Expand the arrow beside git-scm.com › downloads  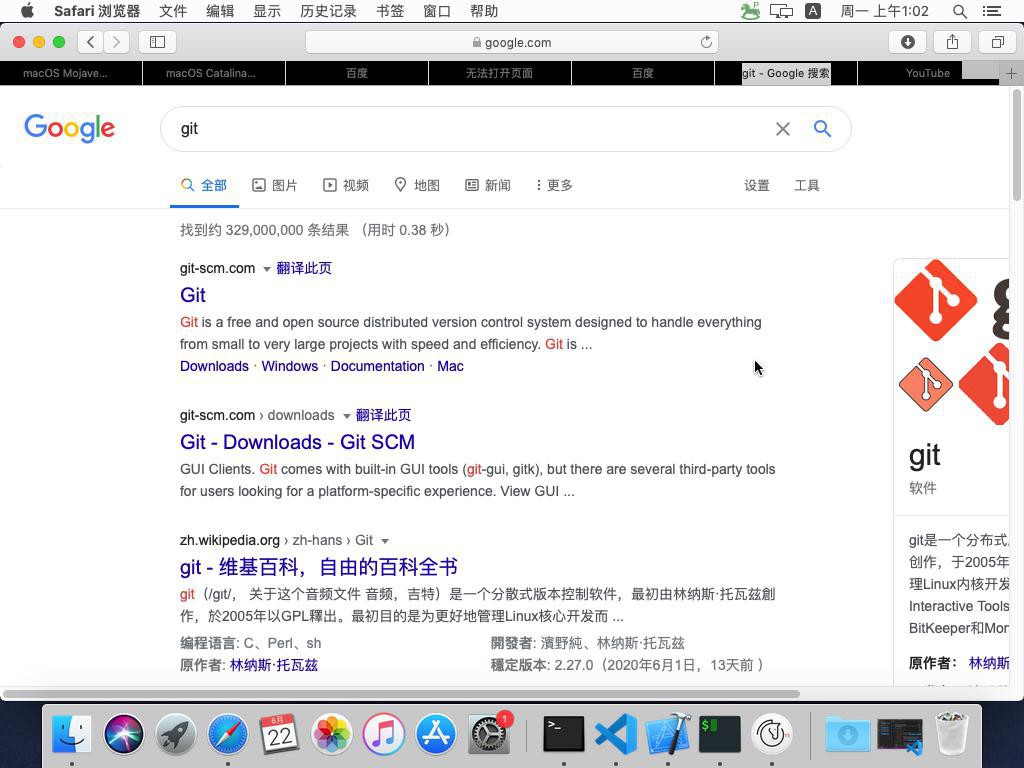click(x=346, y=416)
